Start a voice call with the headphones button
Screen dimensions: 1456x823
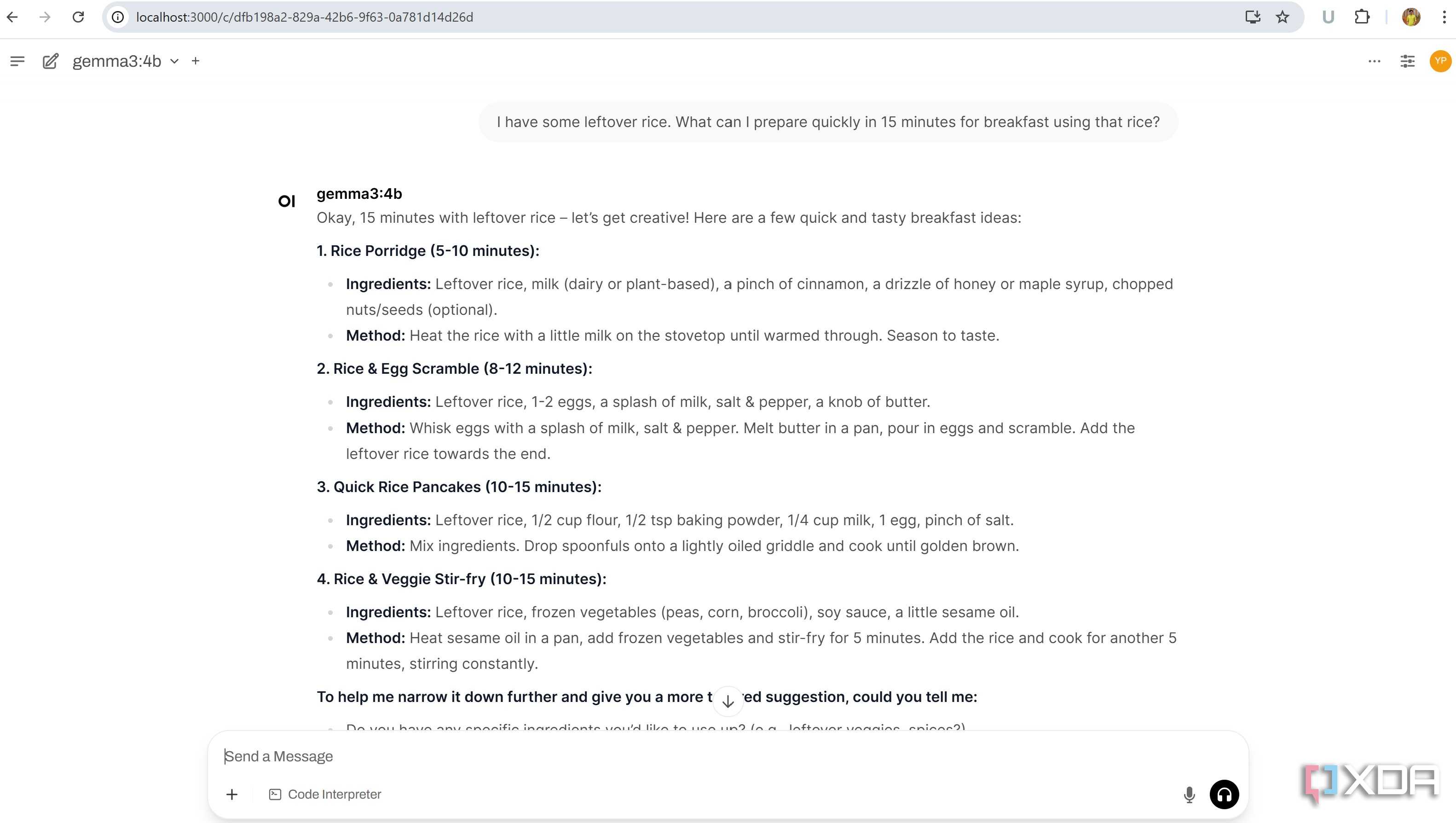tap(1224, 794)
